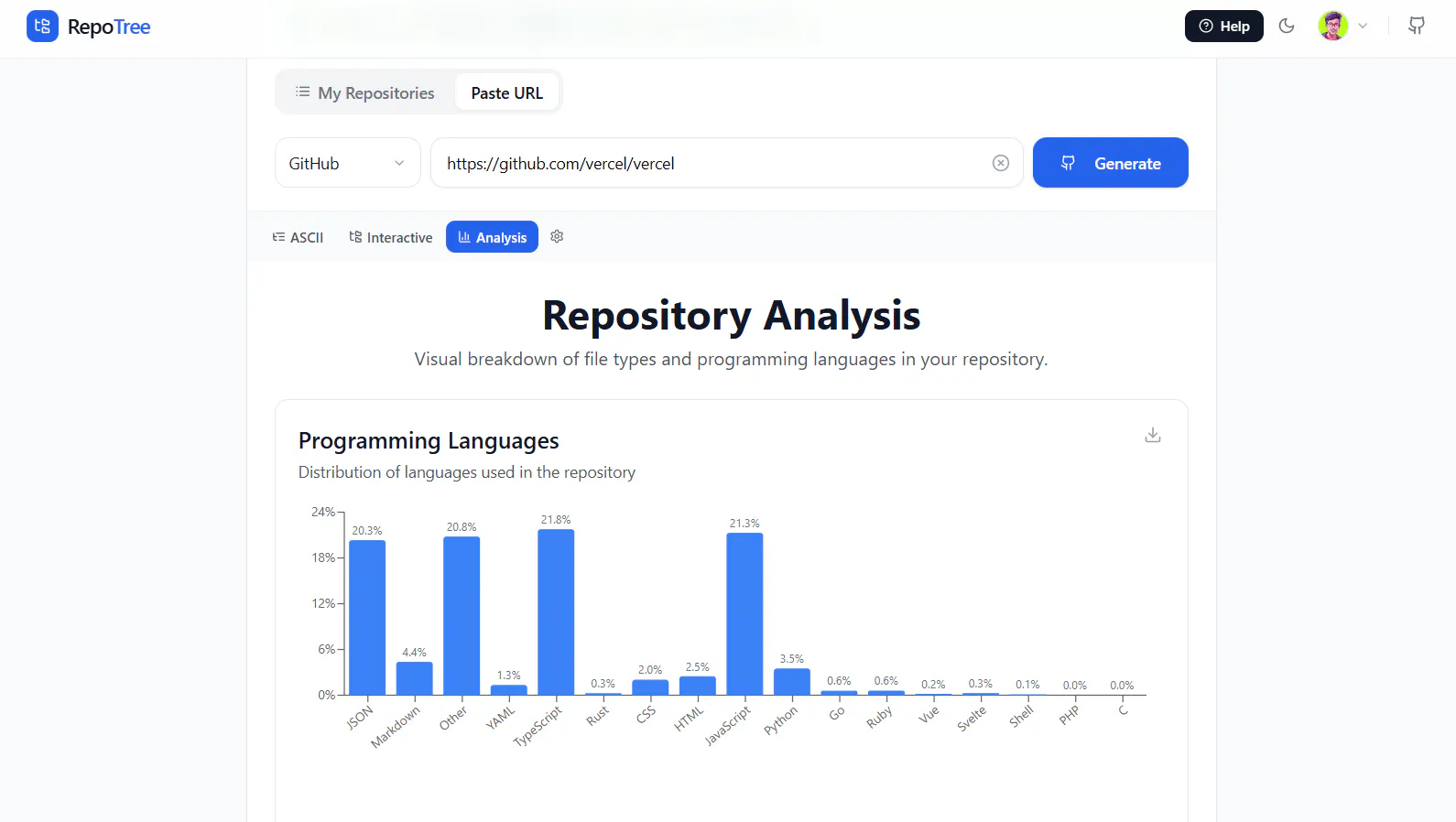Click the 12% y-axis tick label
The height and width of the screenshot is (822, 1456).
[x=323, y=603]
